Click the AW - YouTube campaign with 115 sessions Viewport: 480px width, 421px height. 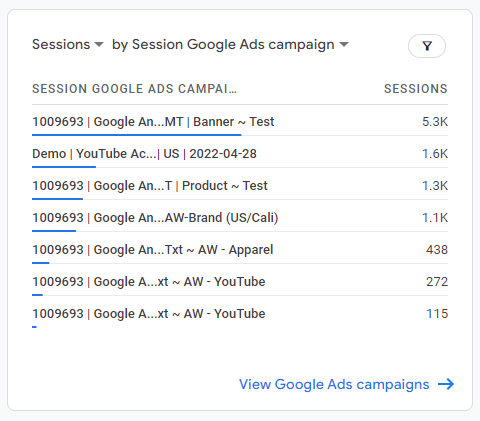(x=240, y=314)
